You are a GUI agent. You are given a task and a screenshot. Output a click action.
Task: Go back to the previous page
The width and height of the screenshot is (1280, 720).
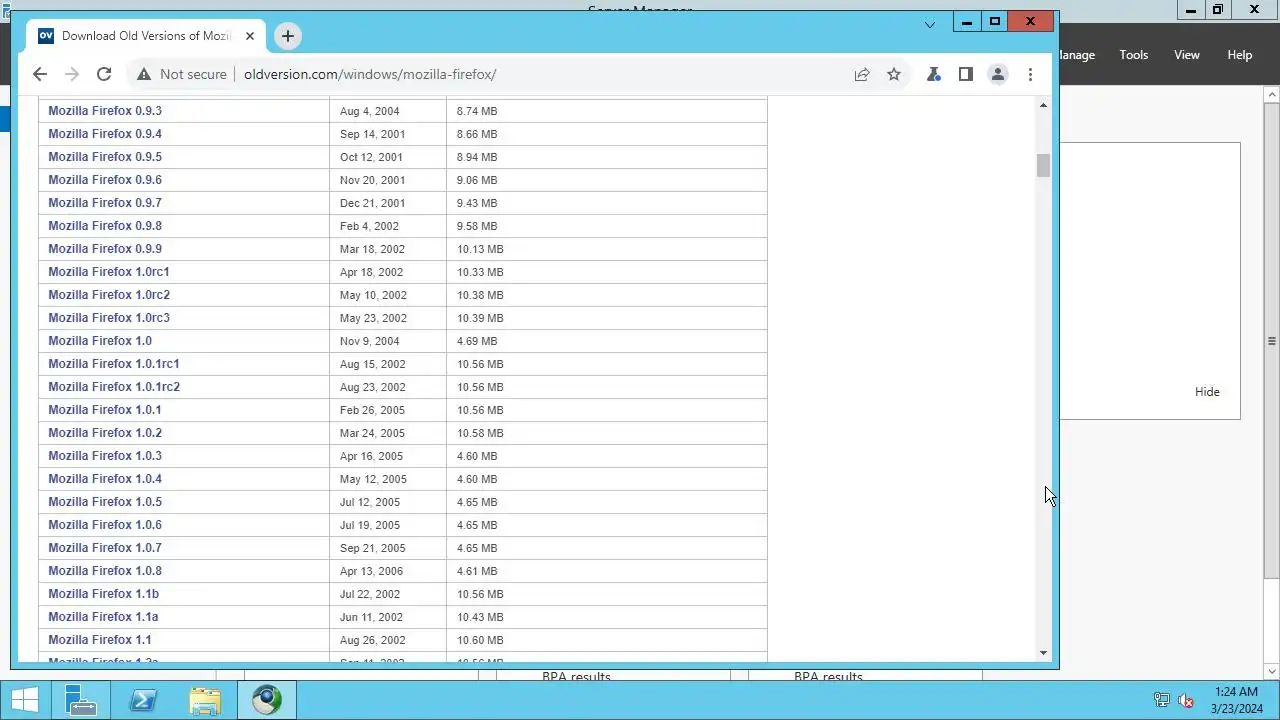click(x=40, y=74)
